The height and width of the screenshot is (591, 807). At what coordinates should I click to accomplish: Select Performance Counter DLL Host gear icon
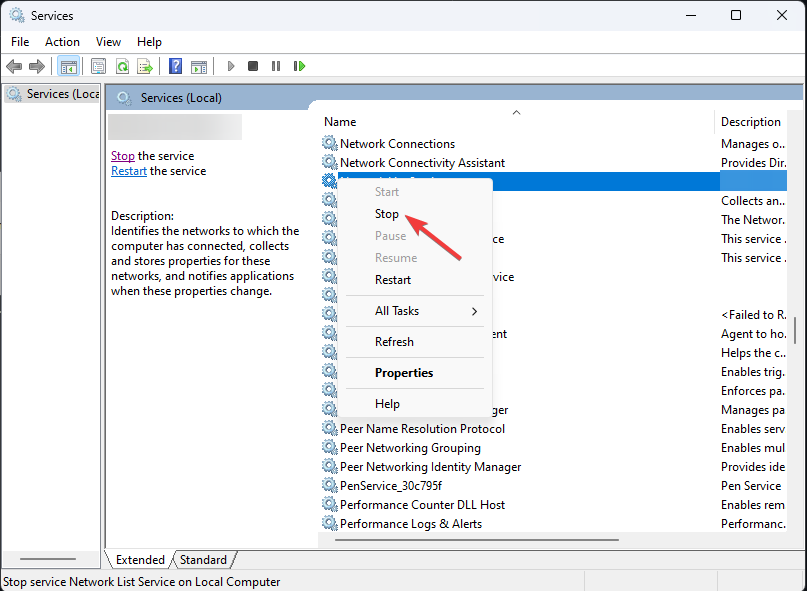(x=329, y=505)
